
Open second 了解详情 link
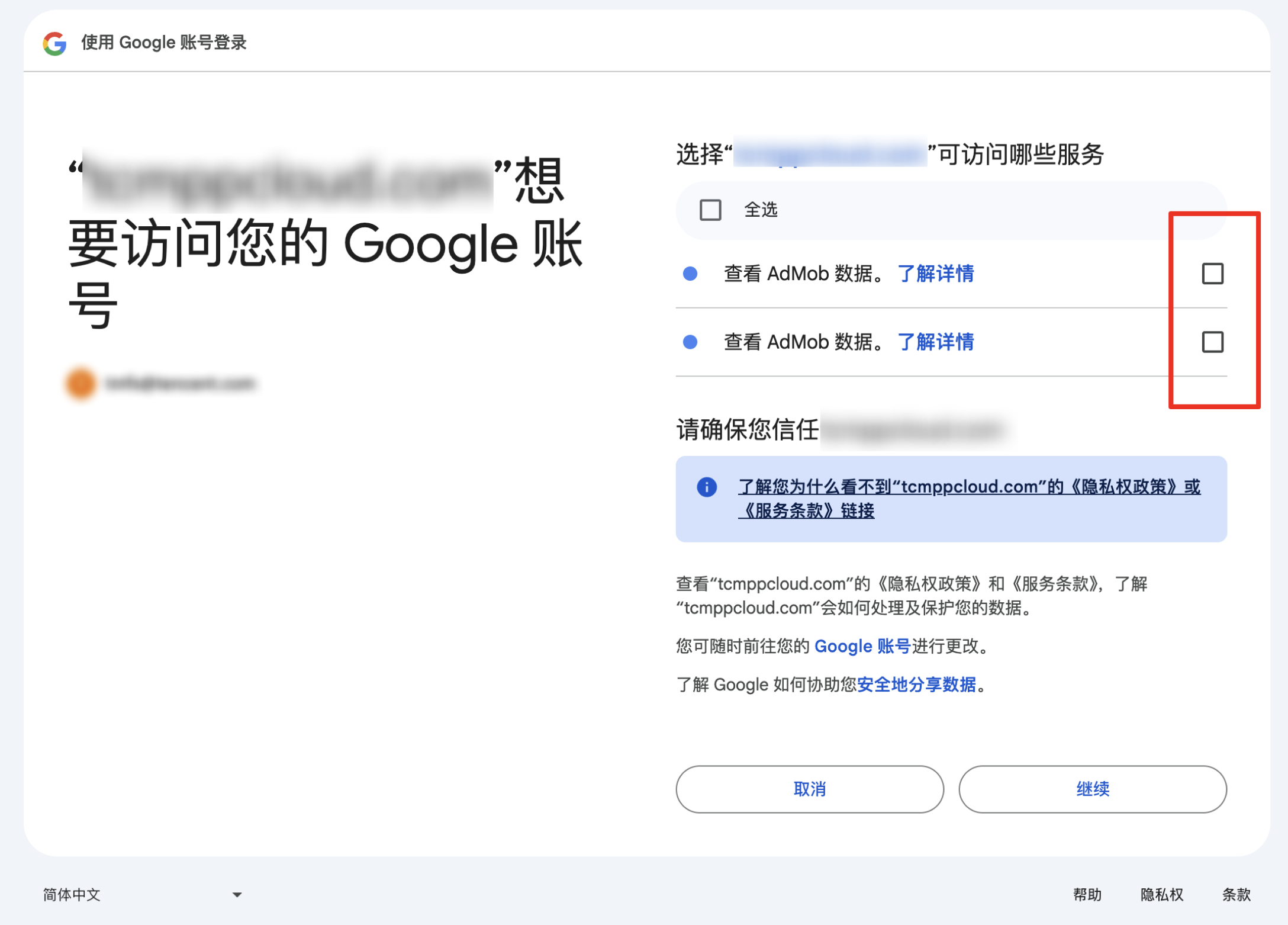[x=935, y=342]
